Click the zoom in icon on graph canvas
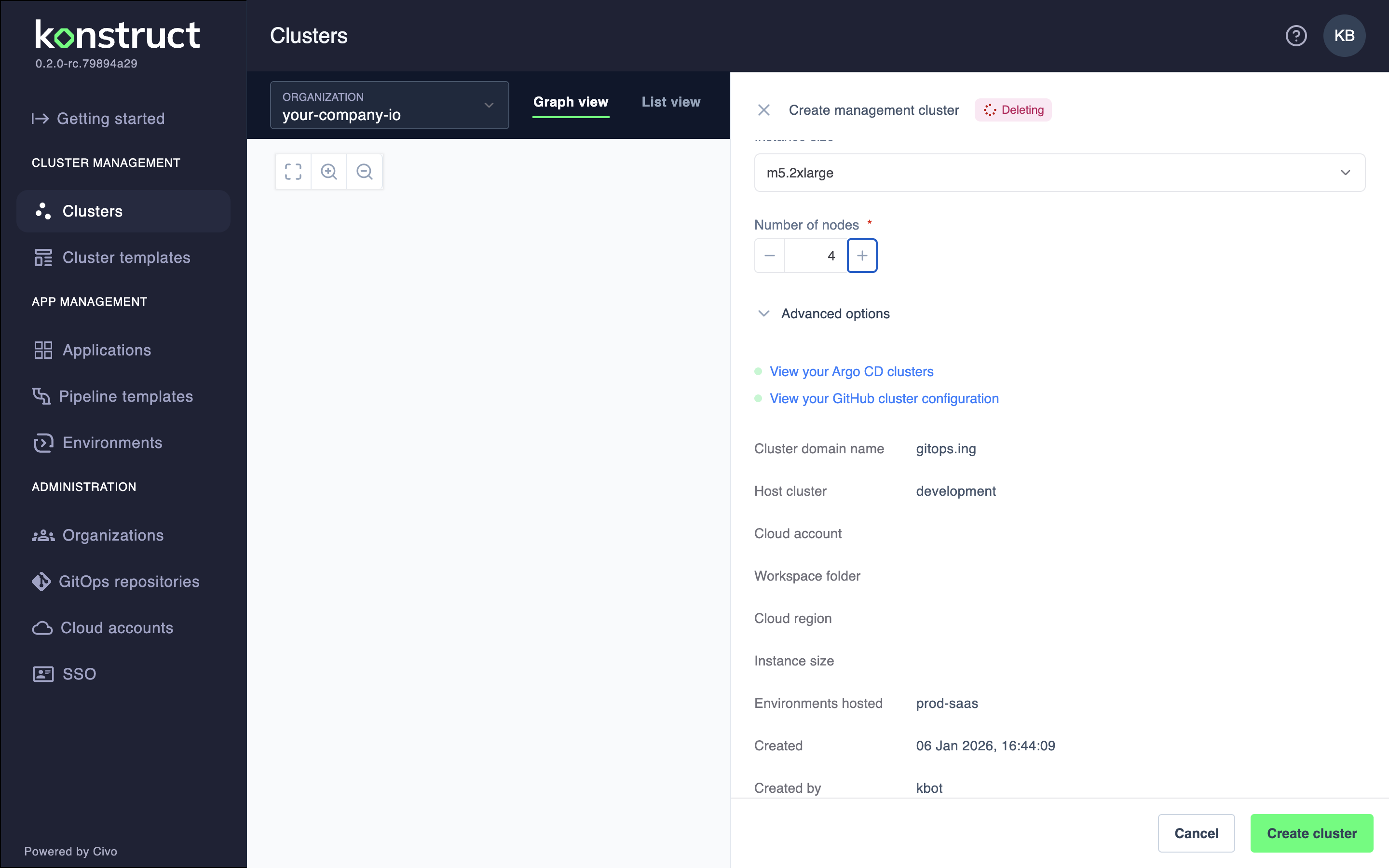Image resolution: width=1389 pixels, height=868 pixels. [329, 171]
